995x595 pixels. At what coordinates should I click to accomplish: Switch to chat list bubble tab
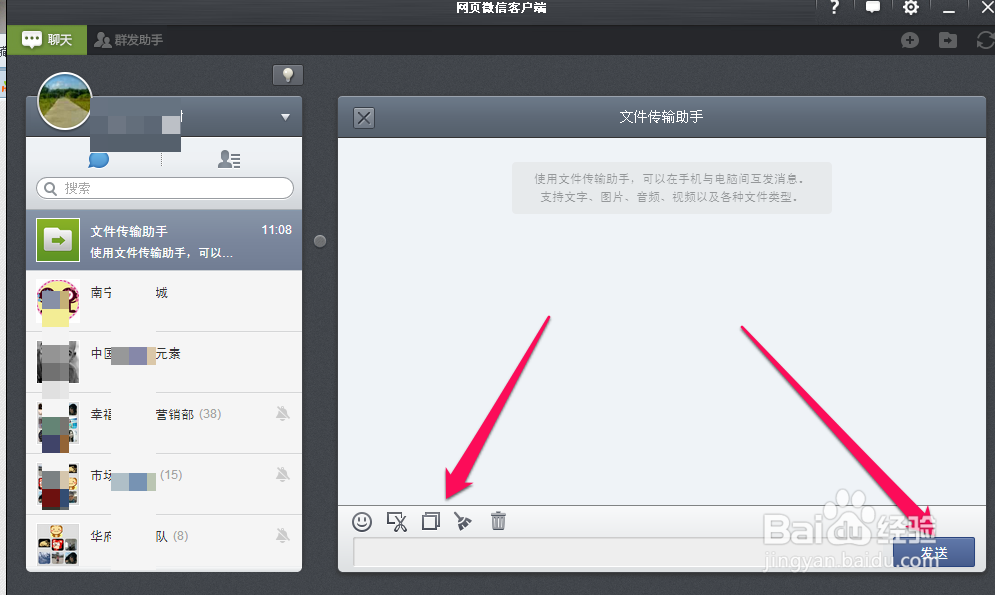(x=98, y=159)
